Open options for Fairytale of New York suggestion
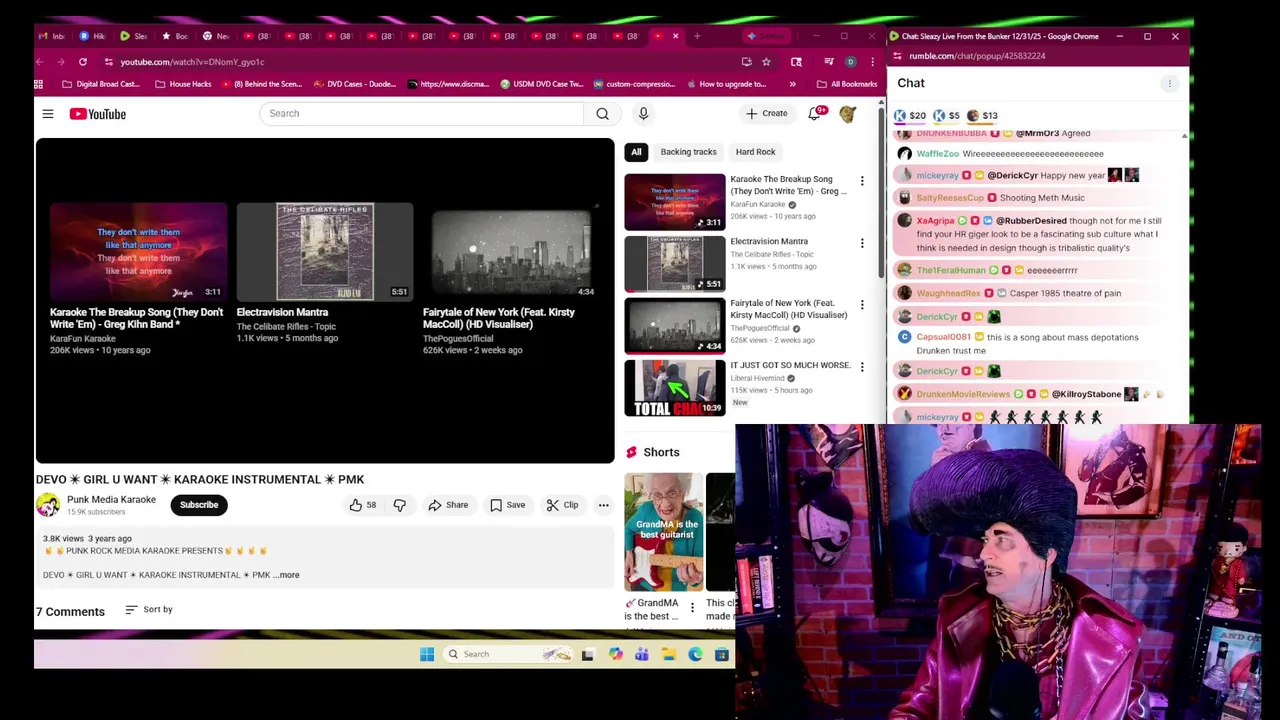 pyautogui.click(x=862, y=305)
